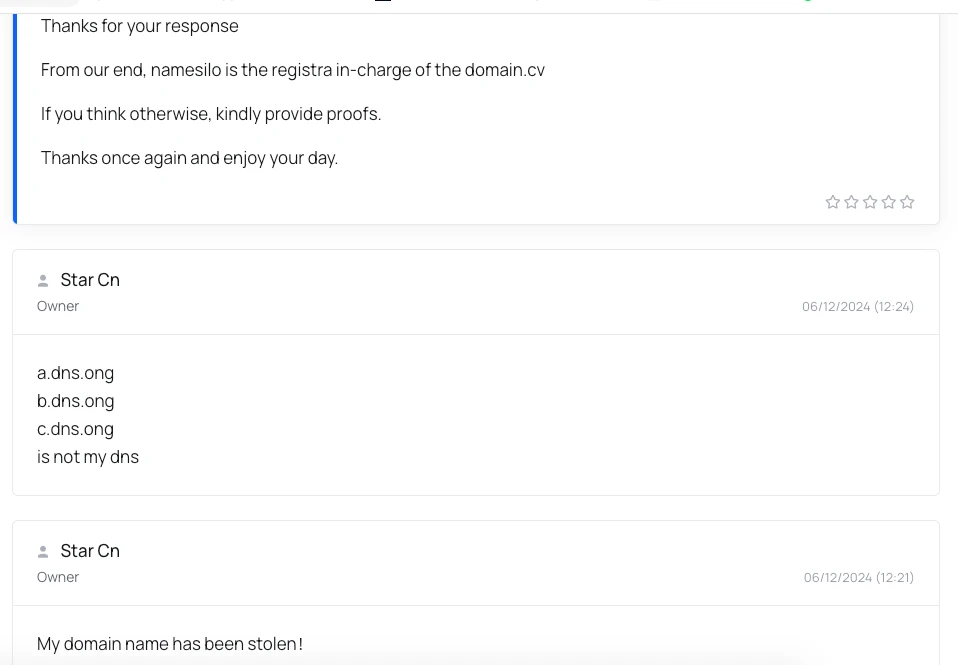Click the "Thanks for your response" line
The height and width of the screenshot is (665, 958).
[x=140, y=26]
